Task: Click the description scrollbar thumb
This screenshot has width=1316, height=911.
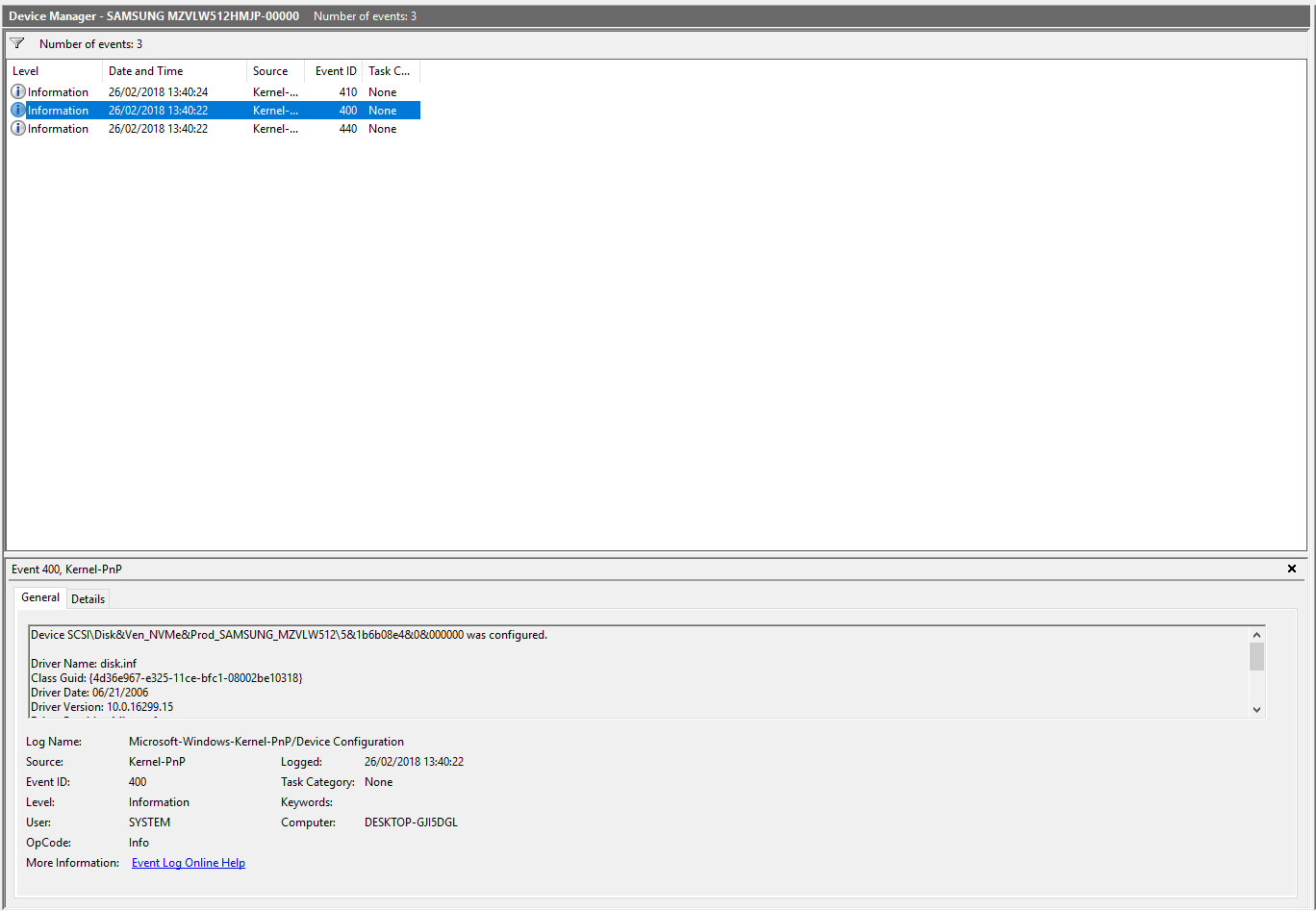Action: click(1256, 657)
